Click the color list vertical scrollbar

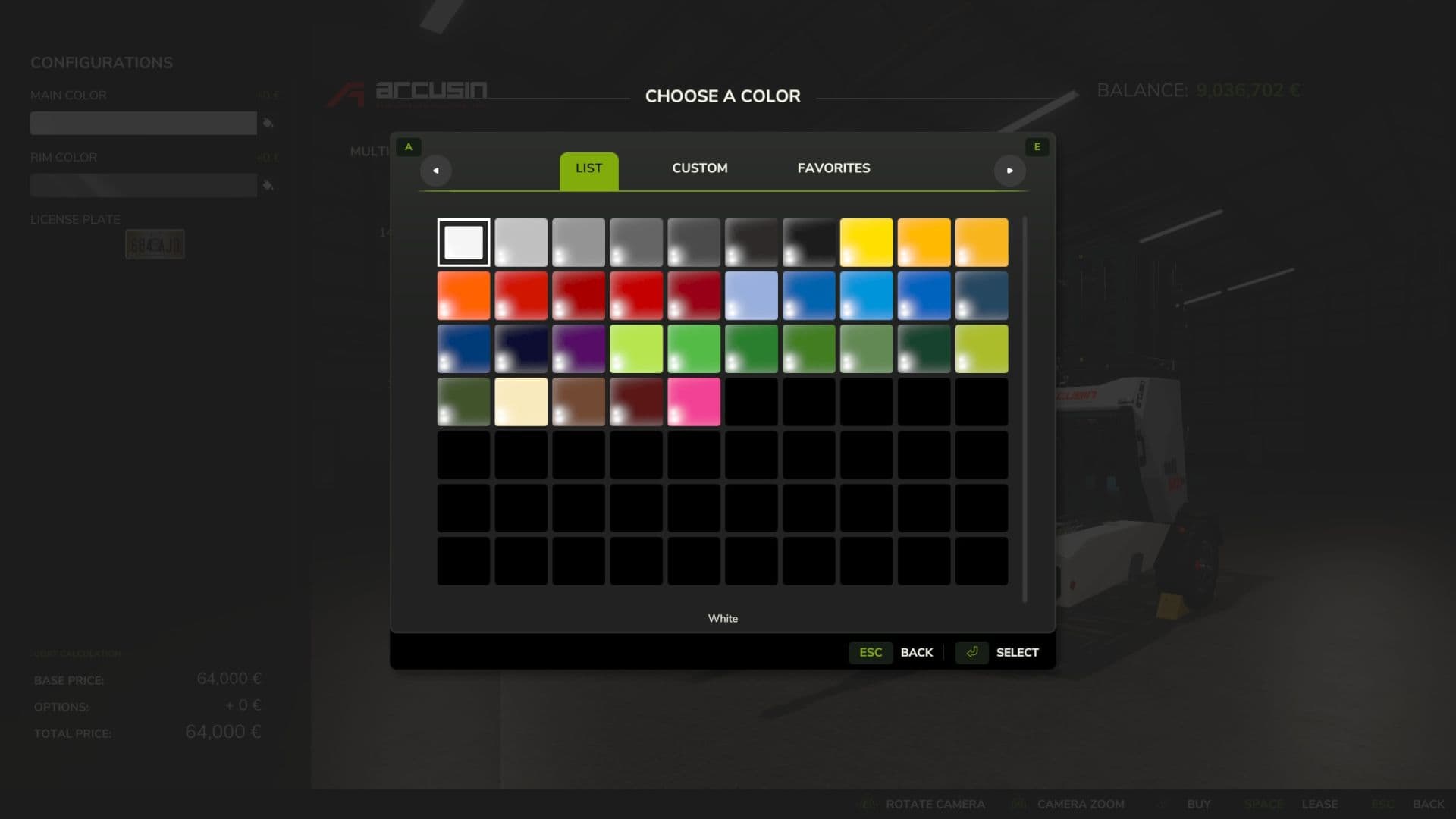(1025, 409)
